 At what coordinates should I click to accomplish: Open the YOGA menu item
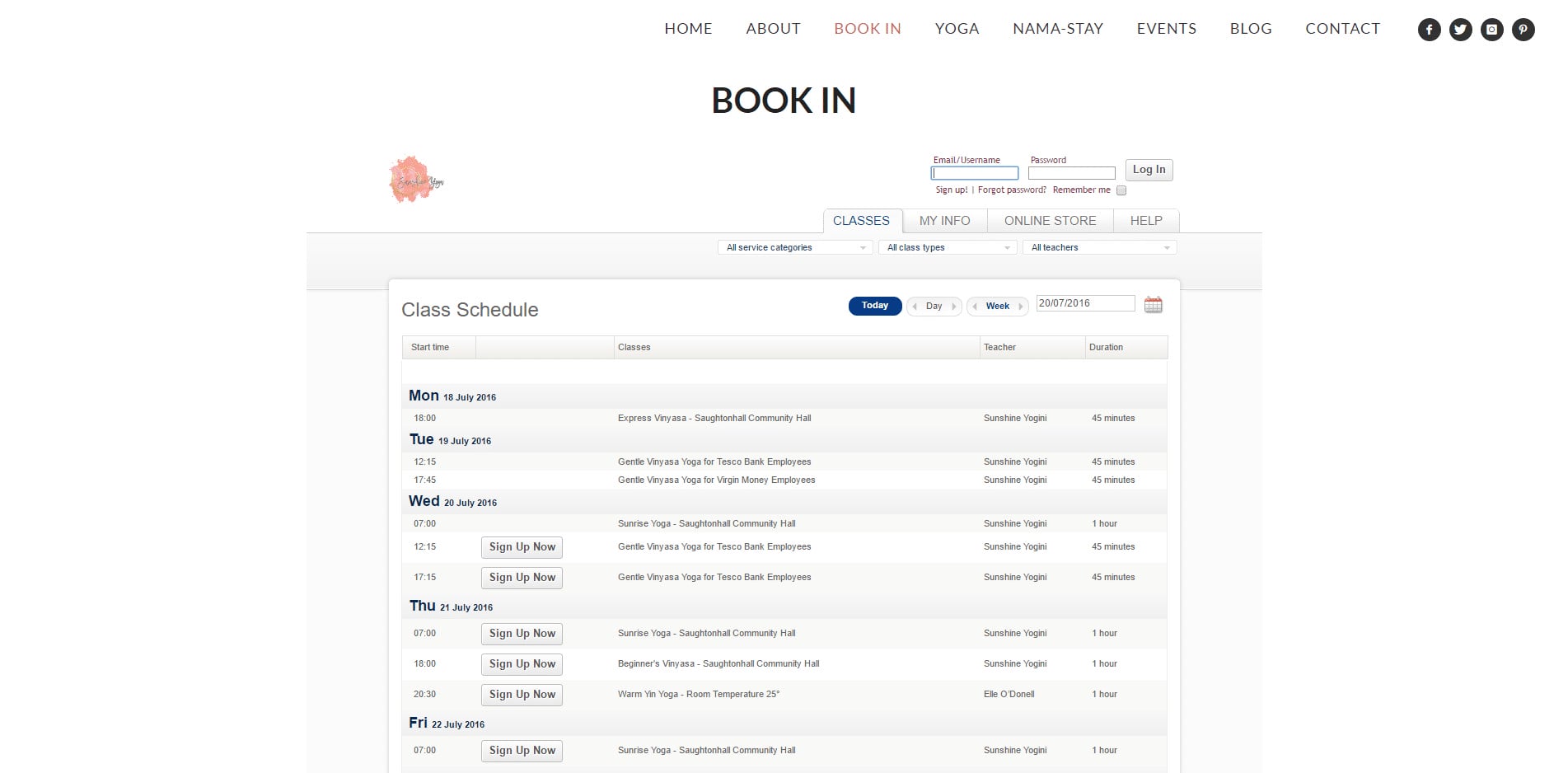[957, 29]
